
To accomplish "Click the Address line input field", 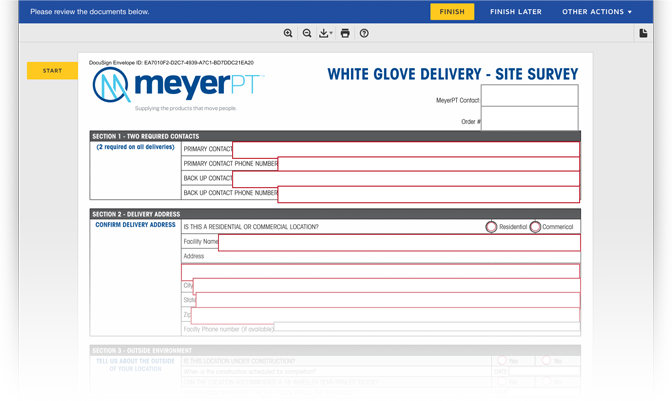I will [381, 271].
